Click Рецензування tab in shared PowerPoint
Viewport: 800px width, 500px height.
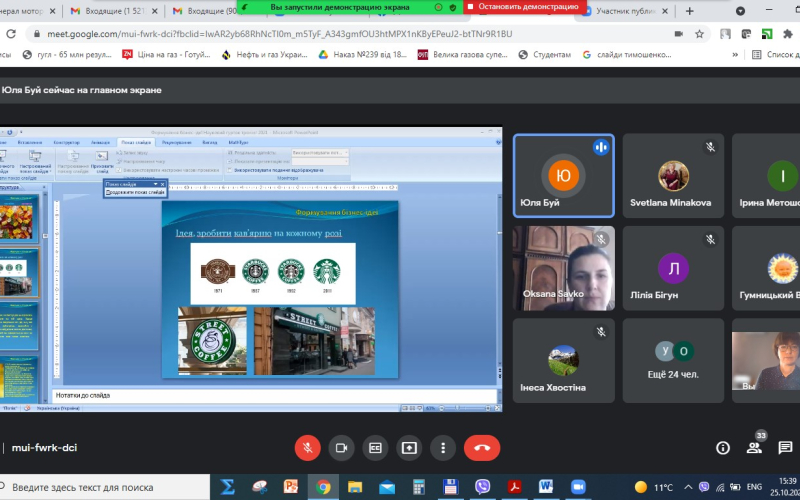pos(177,142)
